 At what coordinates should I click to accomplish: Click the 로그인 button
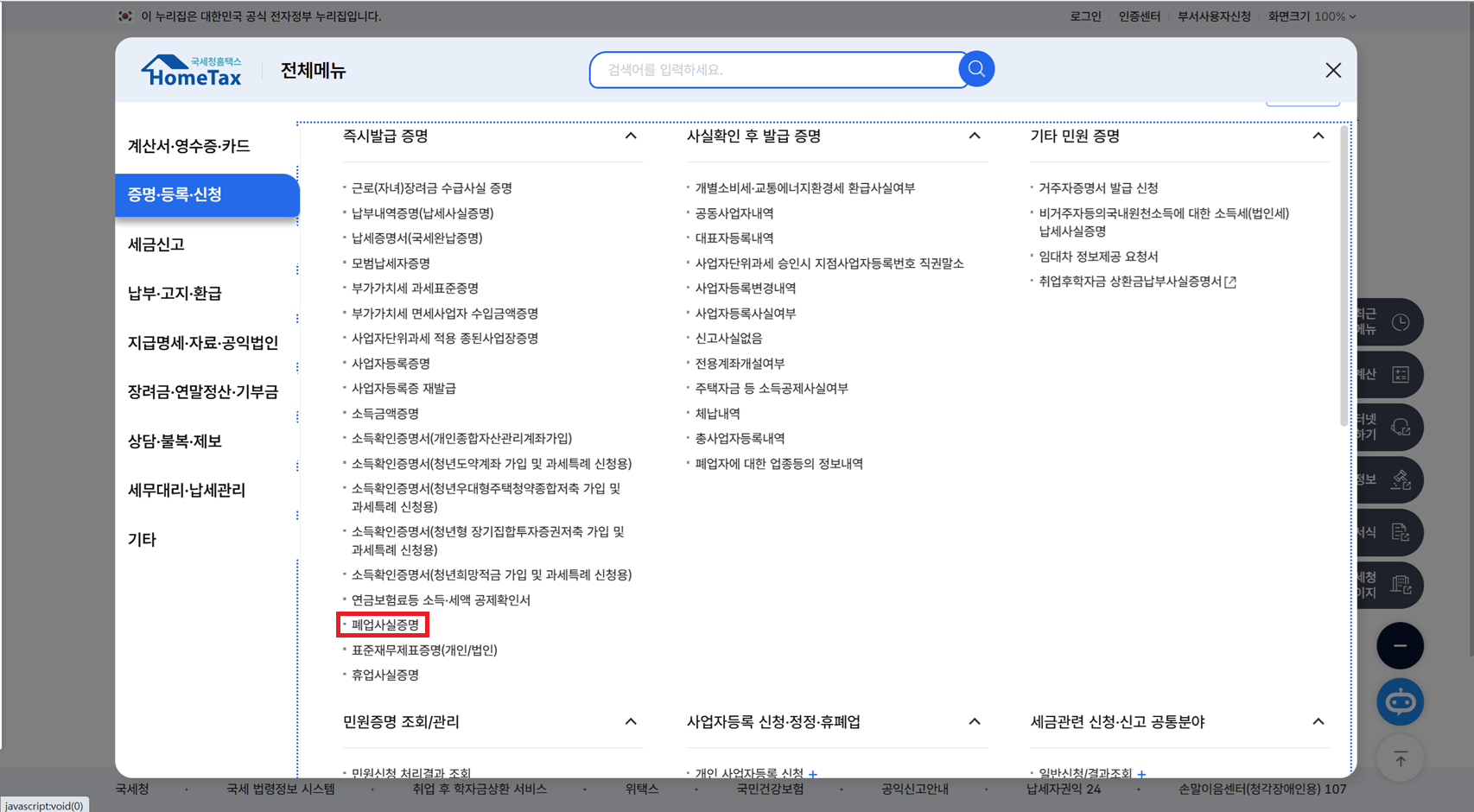pos(1084,16)
